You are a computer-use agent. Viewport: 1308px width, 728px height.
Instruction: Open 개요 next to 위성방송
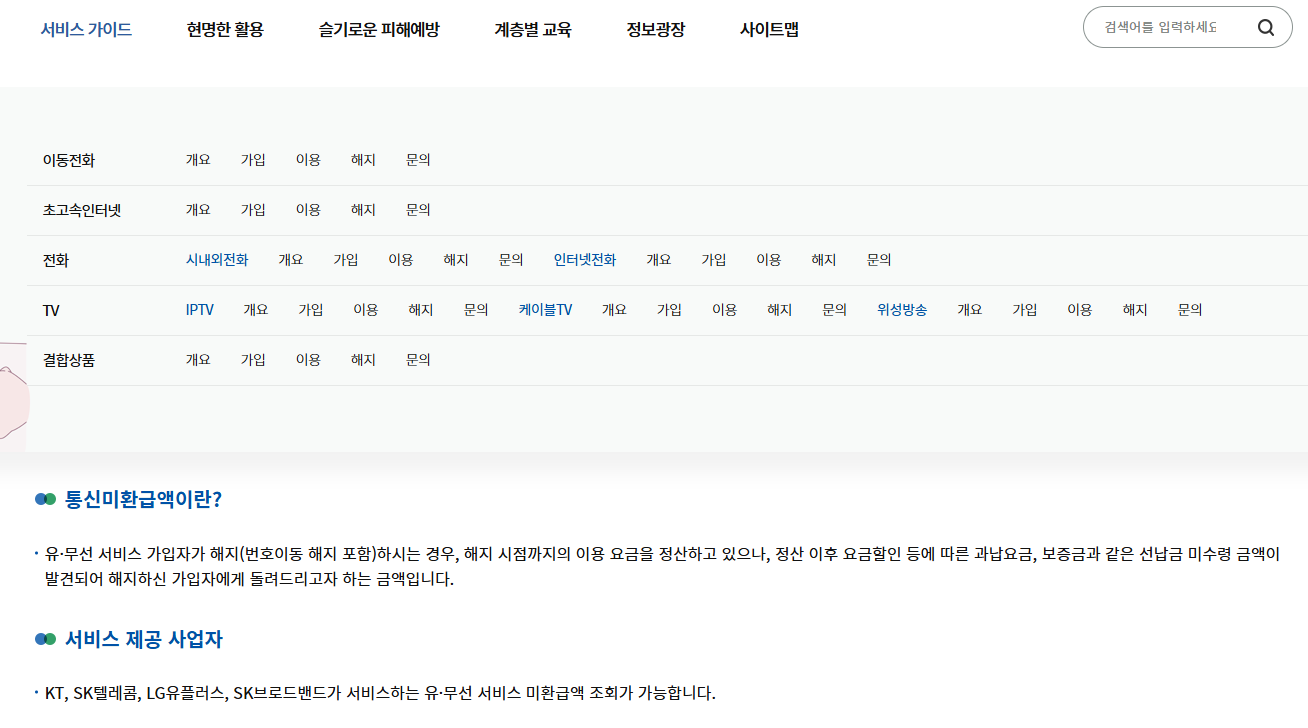point(968,309)
